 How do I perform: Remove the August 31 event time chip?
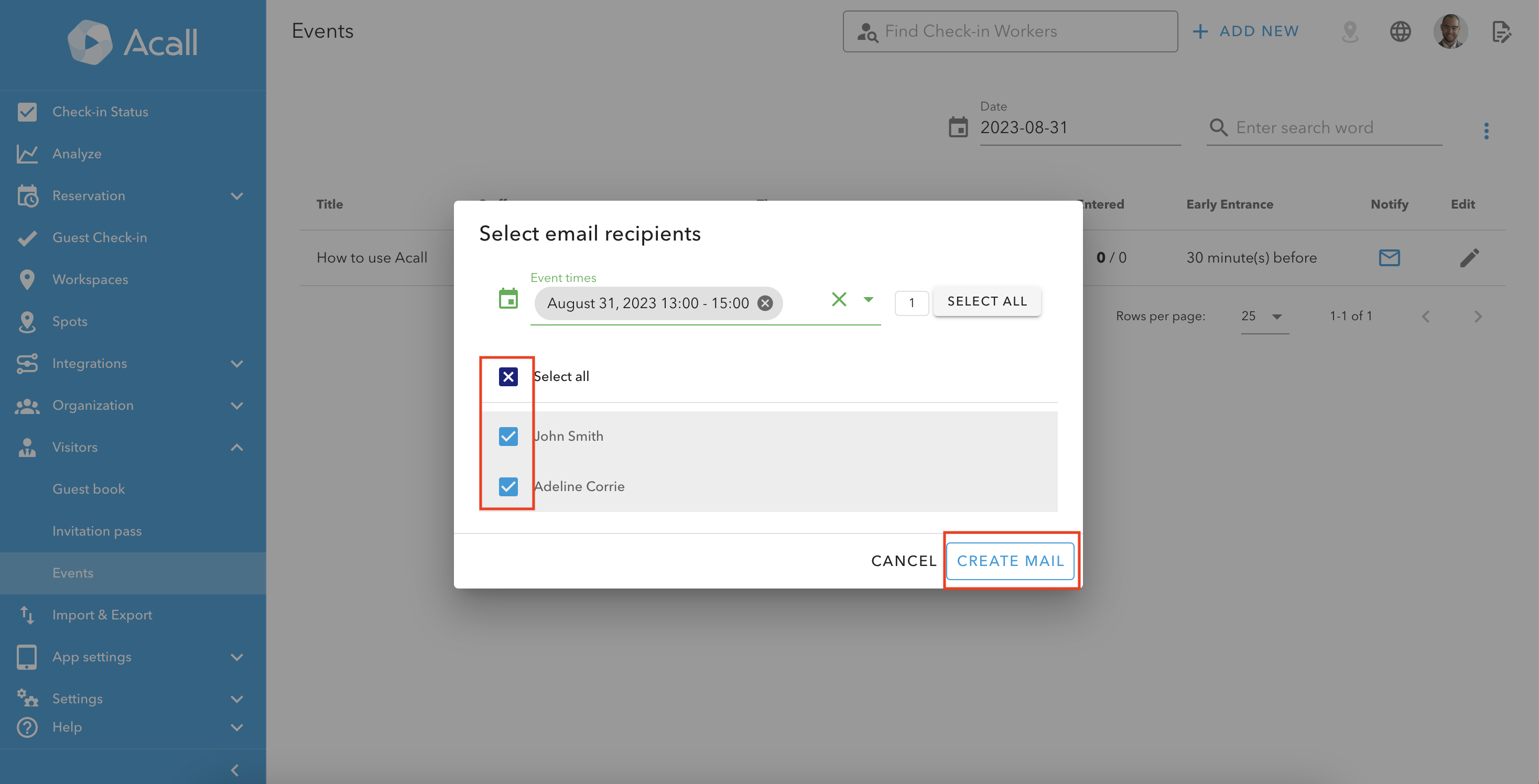pyautogui.click(x=765, y=303)
